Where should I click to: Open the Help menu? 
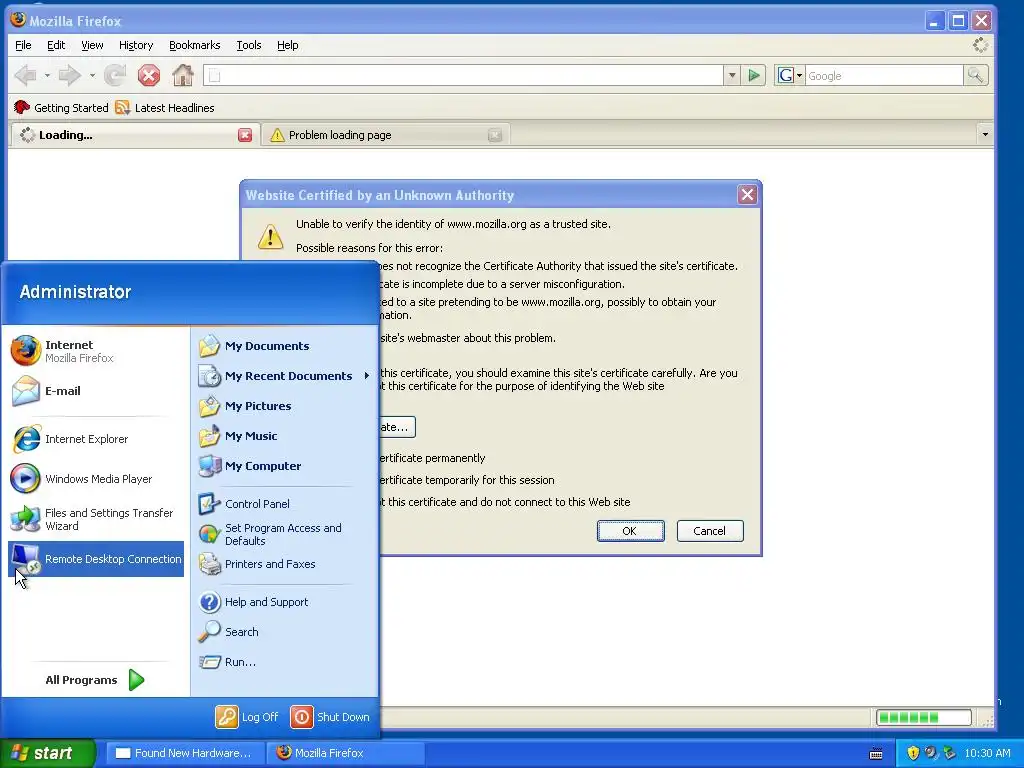[287, 45]
